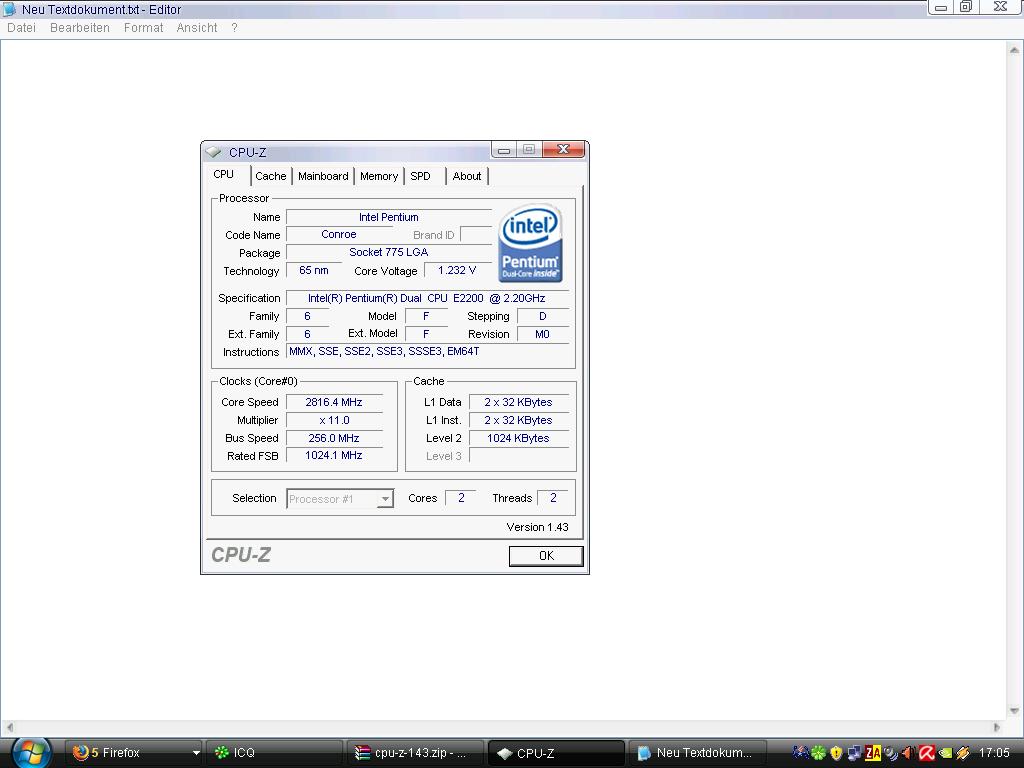Click the horizontal scrollbar left arrow
This screenshot has height=768, width=1024.
pyautogui.click(x=10, y=728)
